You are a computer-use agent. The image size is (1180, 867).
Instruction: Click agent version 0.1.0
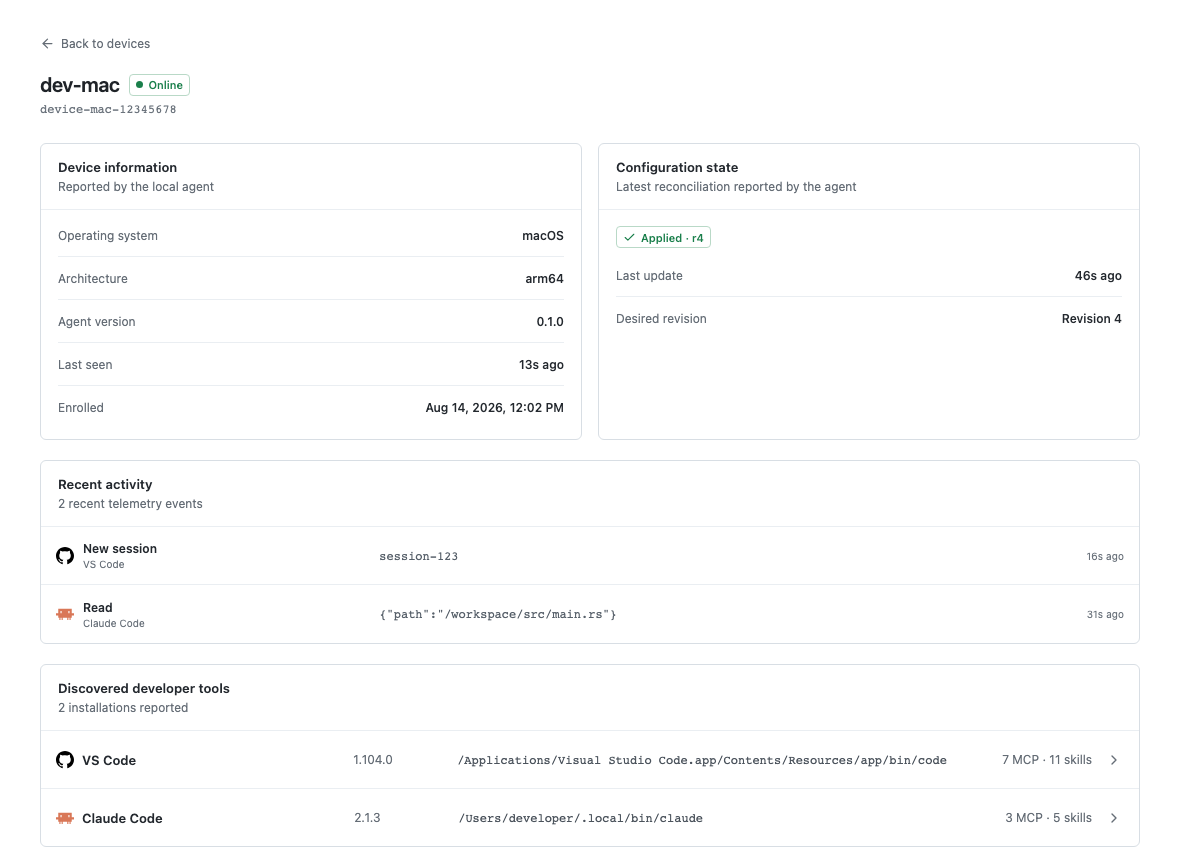click(x=550, y=321)
